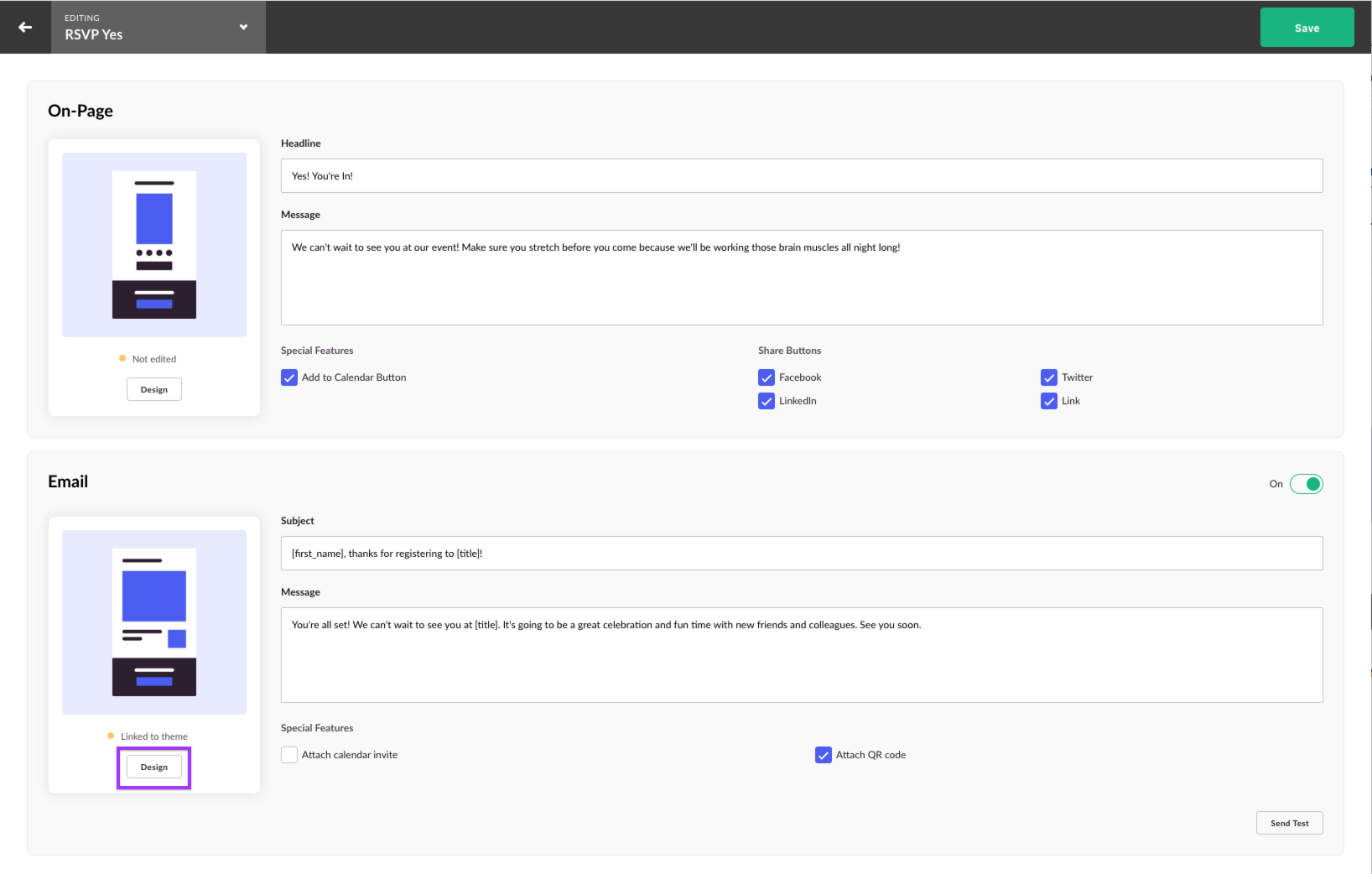Send a test email

click(1289, 823)
